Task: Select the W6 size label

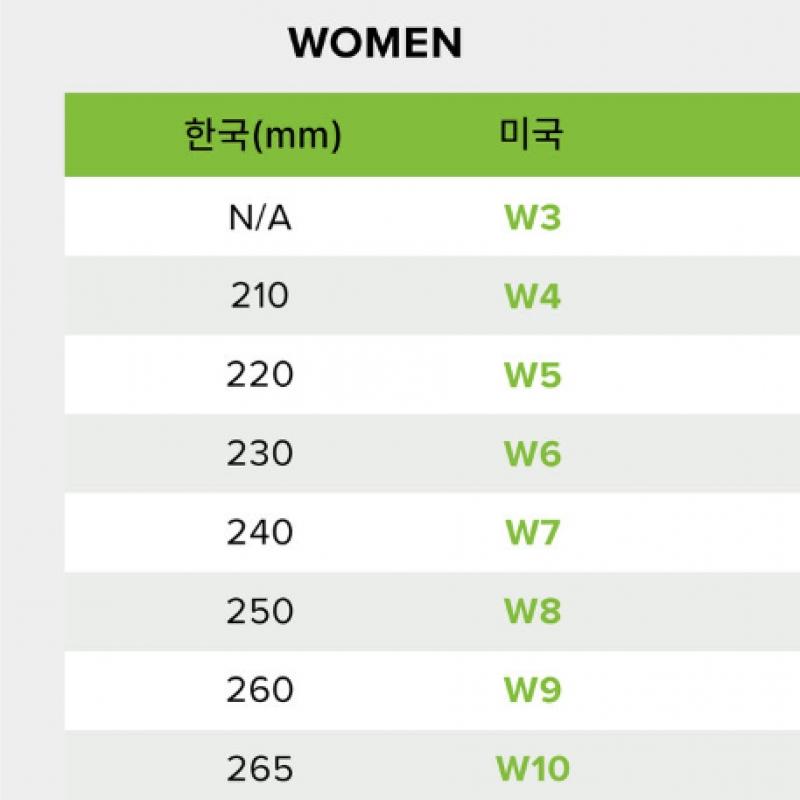Action: pos(532,454)
